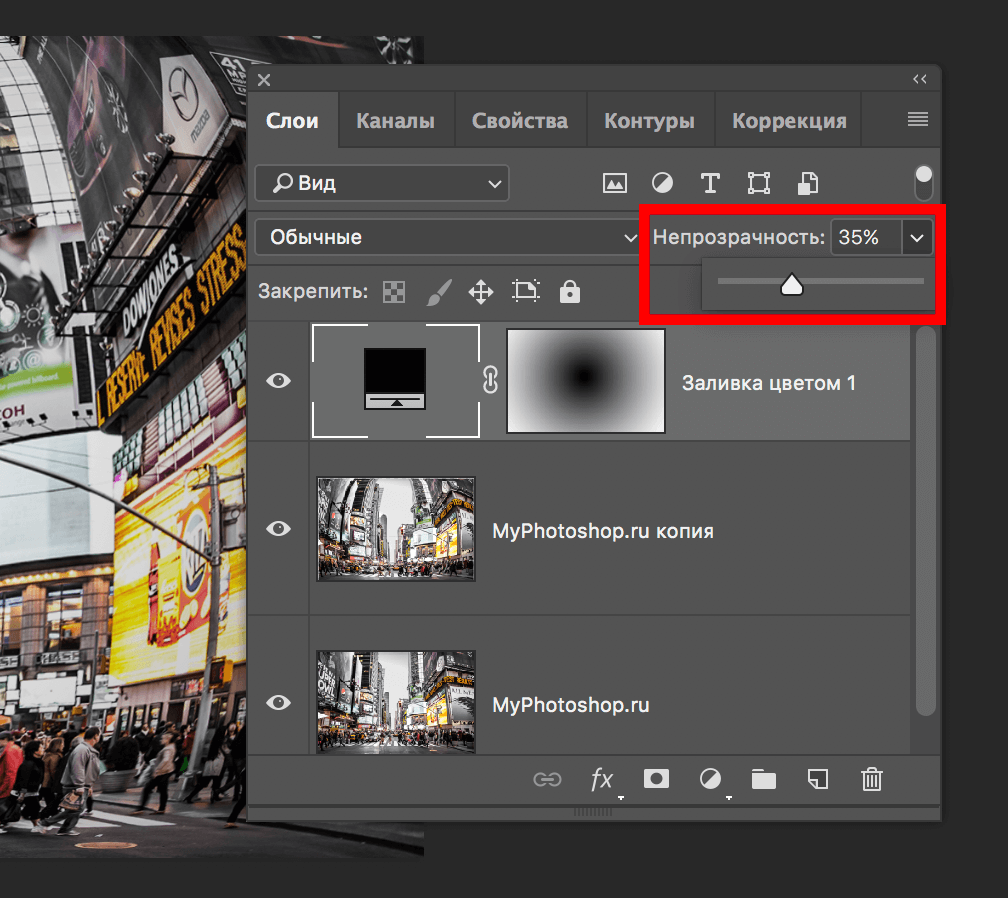The width and height of the screenshot is (1008, 898).
Task: Open the Коррекция tab
Action: pos(788,119)
